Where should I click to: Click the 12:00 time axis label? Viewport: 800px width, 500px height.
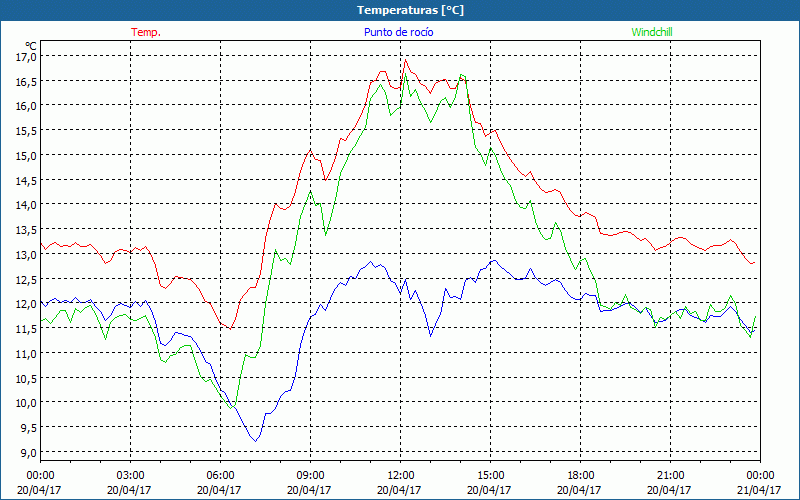401,476
